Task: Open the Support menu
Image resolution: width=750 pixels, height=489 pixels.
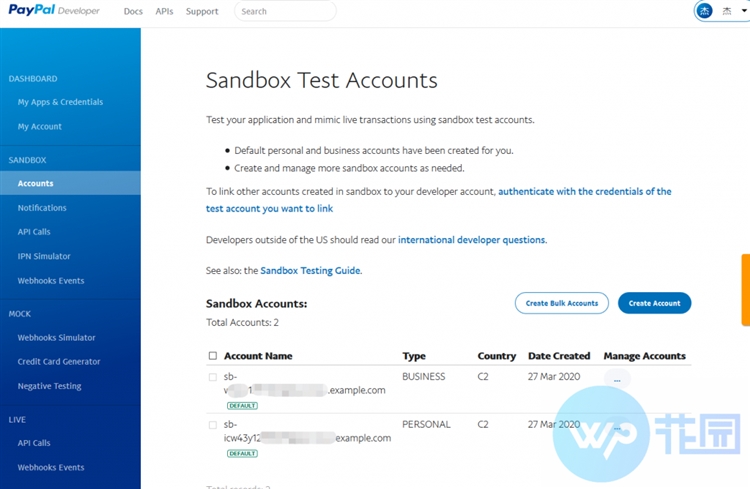Action: (202, 11)
